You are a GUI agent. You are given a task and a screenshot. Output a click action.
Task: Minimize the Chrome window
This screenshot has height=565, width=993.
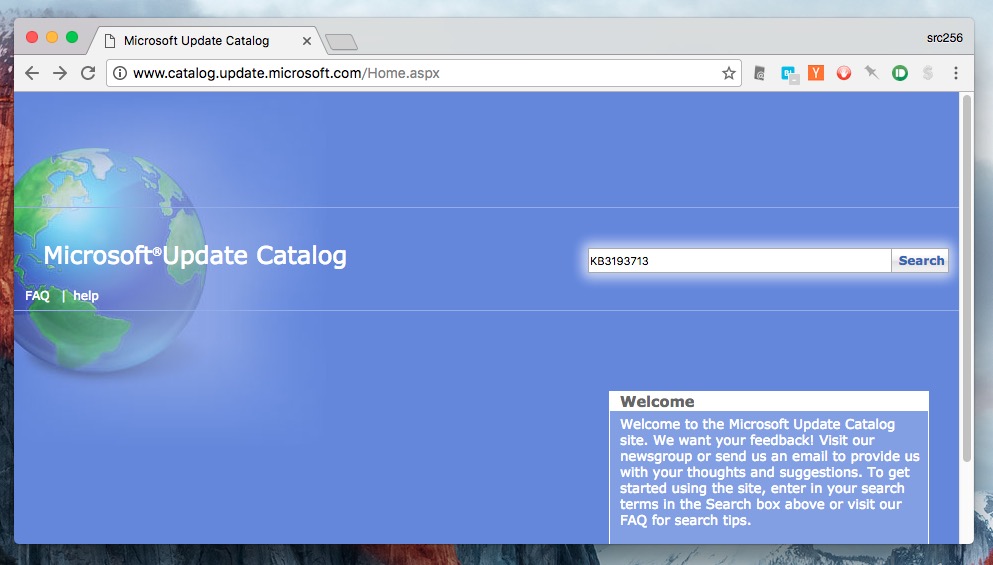click(52, 37)
